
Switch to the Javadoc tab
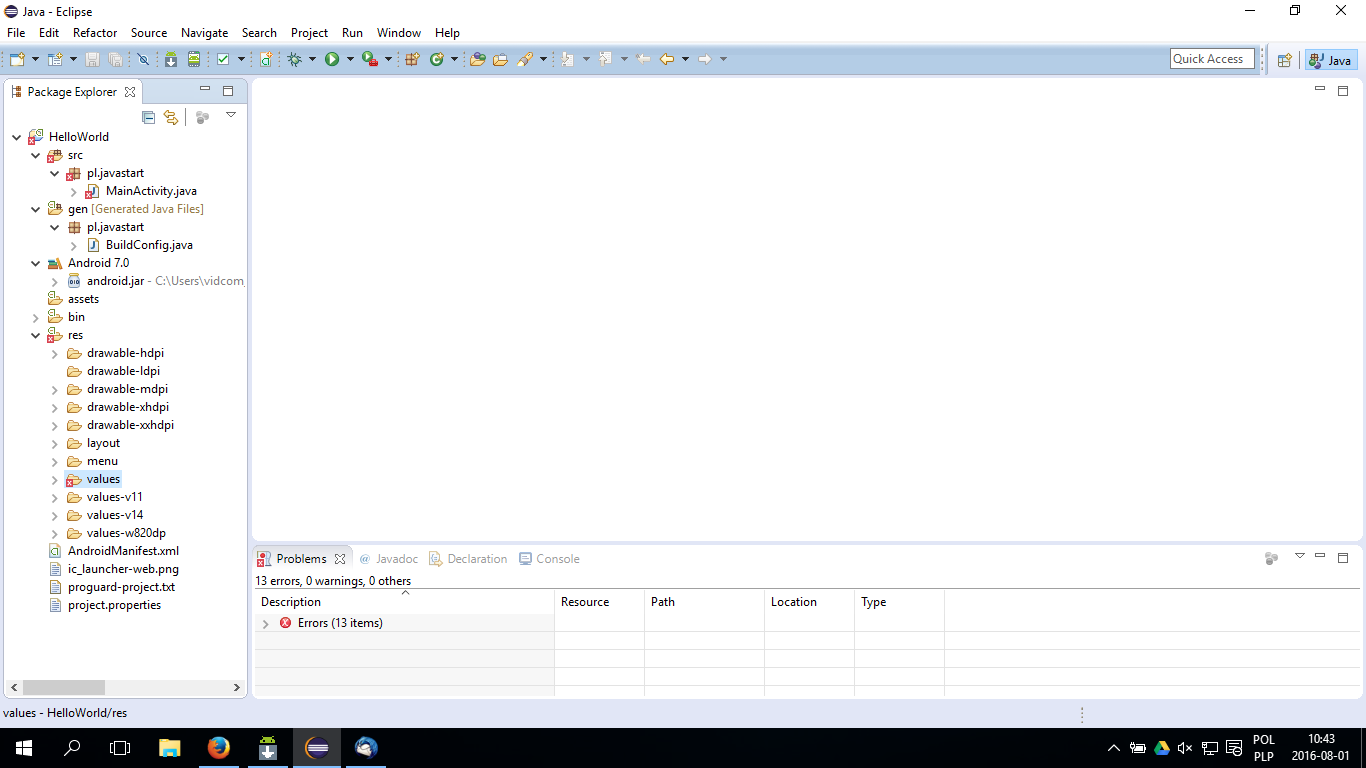(388, 559)
